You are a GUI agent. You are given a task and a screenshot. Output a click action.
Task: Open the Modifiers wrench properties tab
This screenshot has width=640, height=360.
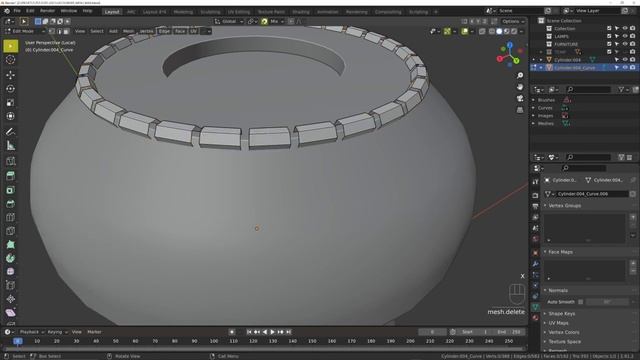(536, 264)
